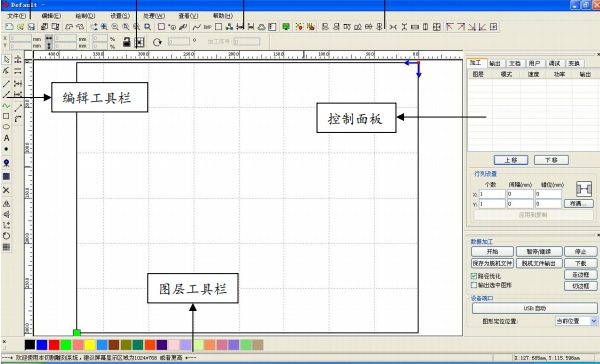Click the 下载 download button
This screenshot has height=364, width=600.
pyautogui.click(x=581, y=263)
